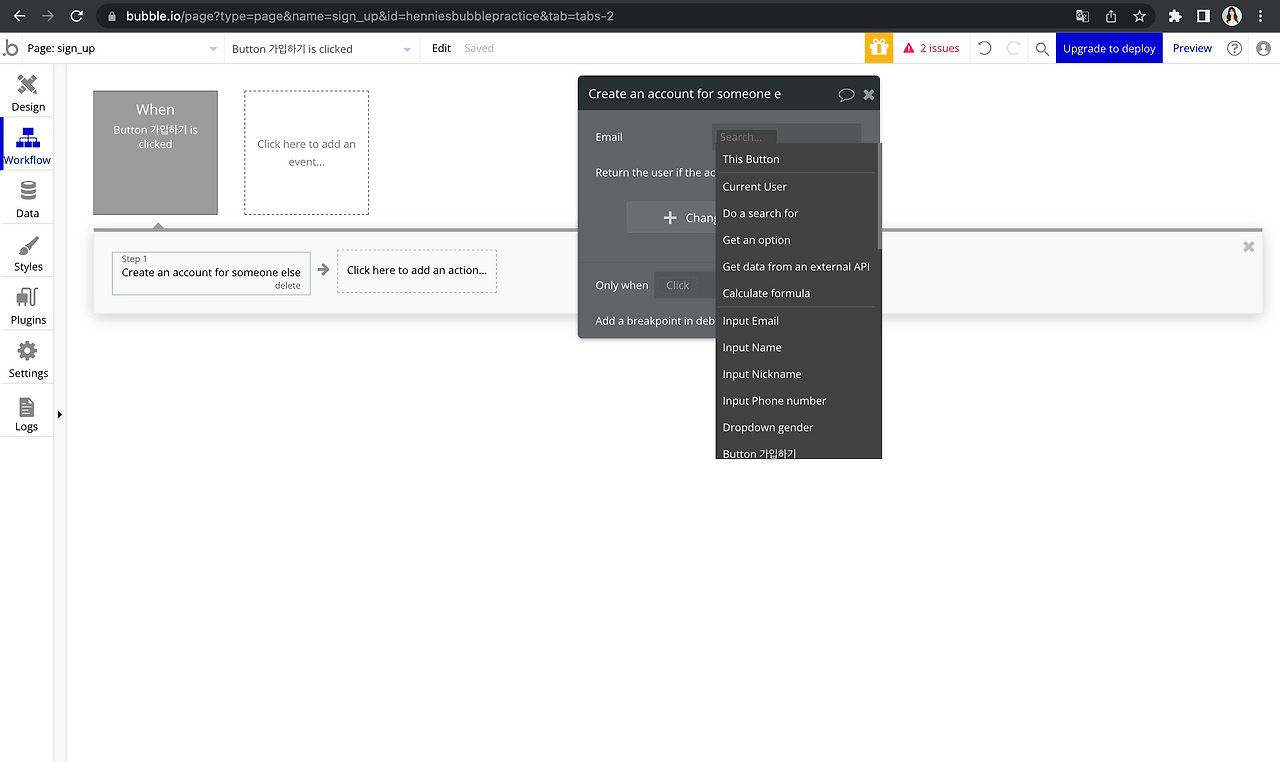
Task: Open the help question mark icon
Action: tap(1235, 48)
